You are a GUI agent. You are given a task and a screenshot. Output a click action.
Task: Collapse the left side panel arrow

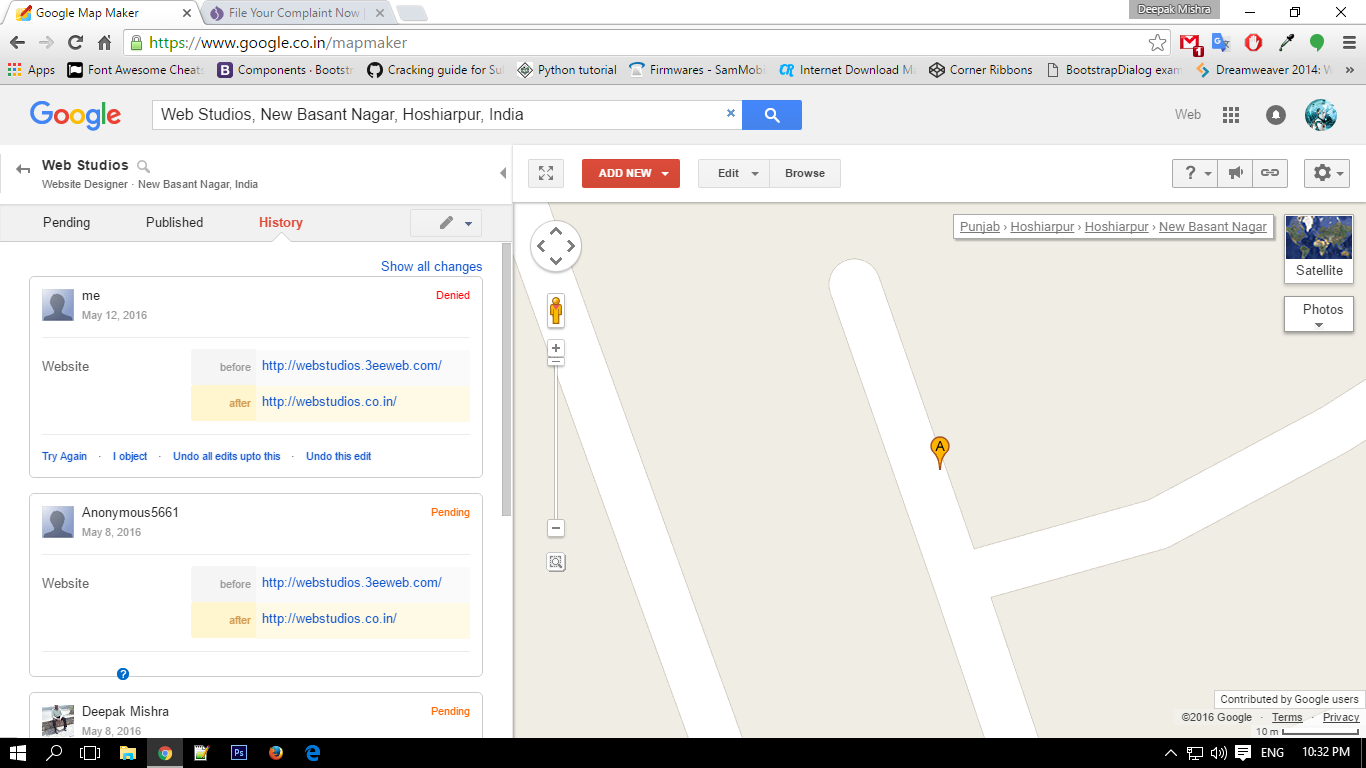[x=503, y=173]
